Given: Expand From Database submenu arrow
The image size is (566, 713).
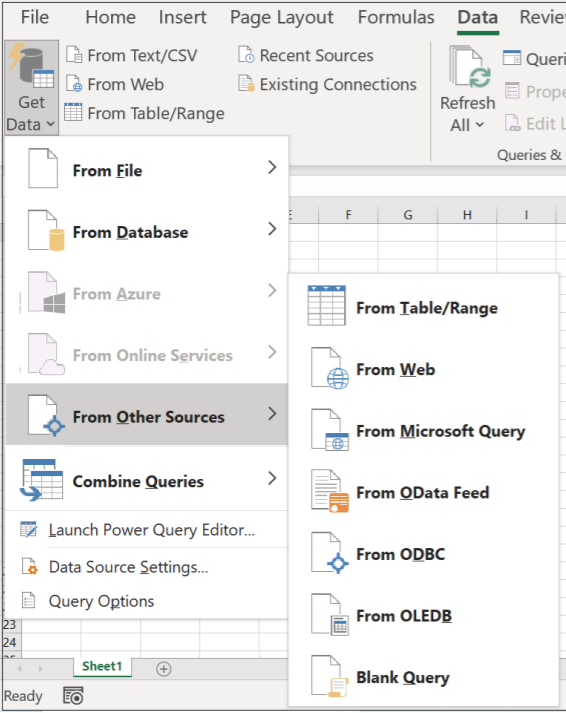Looking at the screenshot, I should click(272, 229).
